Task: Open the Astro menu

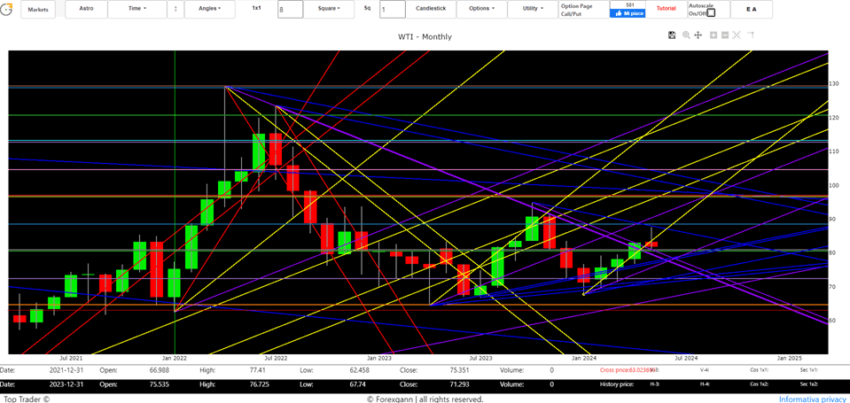Action: click(86, 9)
